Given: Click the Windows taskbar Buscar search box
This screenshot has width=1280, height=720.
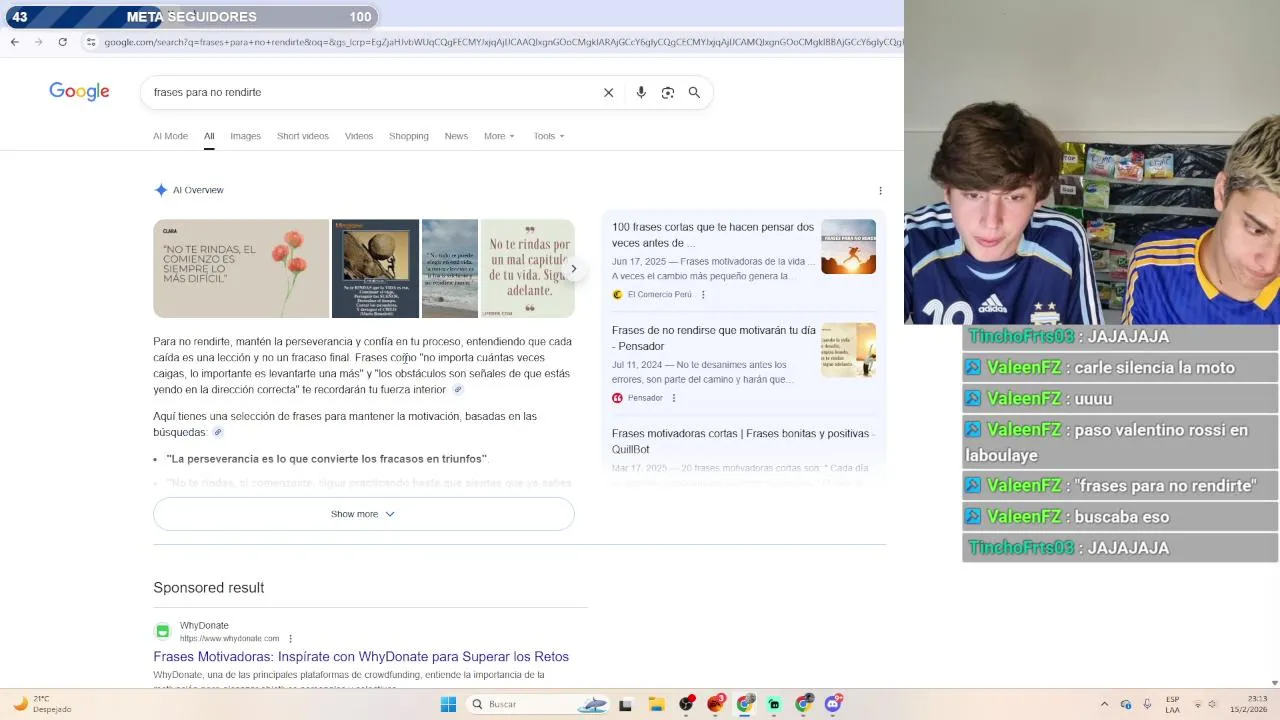Looking at the screenshot, I should point(538,704).
